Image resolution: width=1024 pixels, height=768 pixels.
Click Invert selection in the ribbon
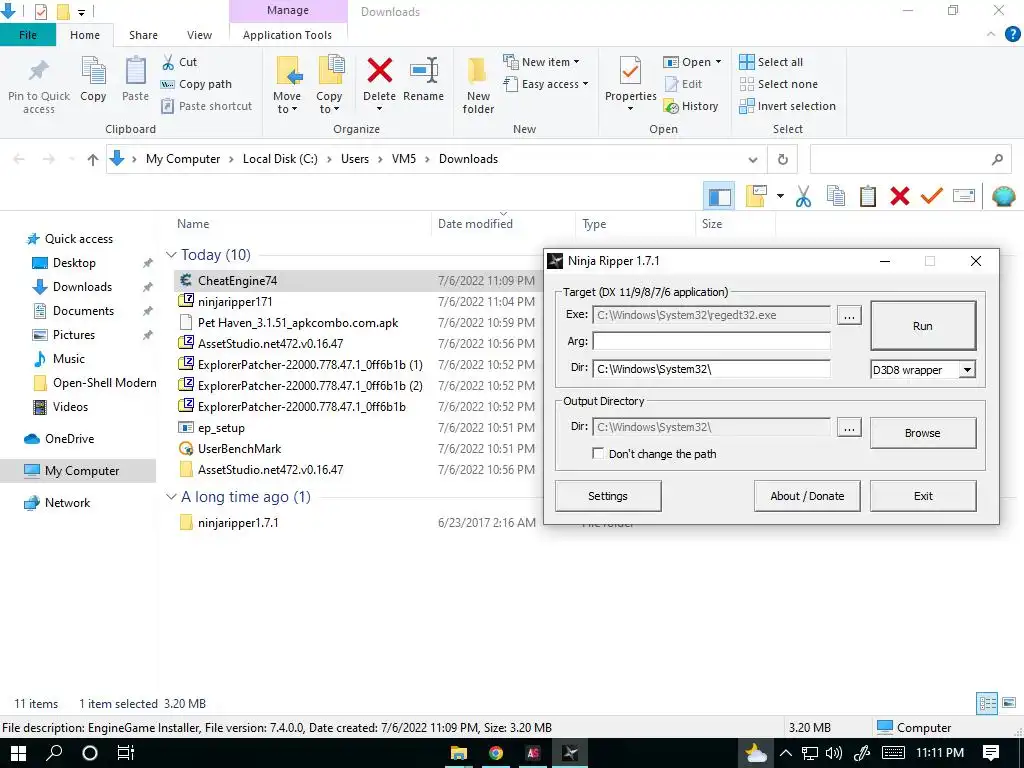(788, 106)
